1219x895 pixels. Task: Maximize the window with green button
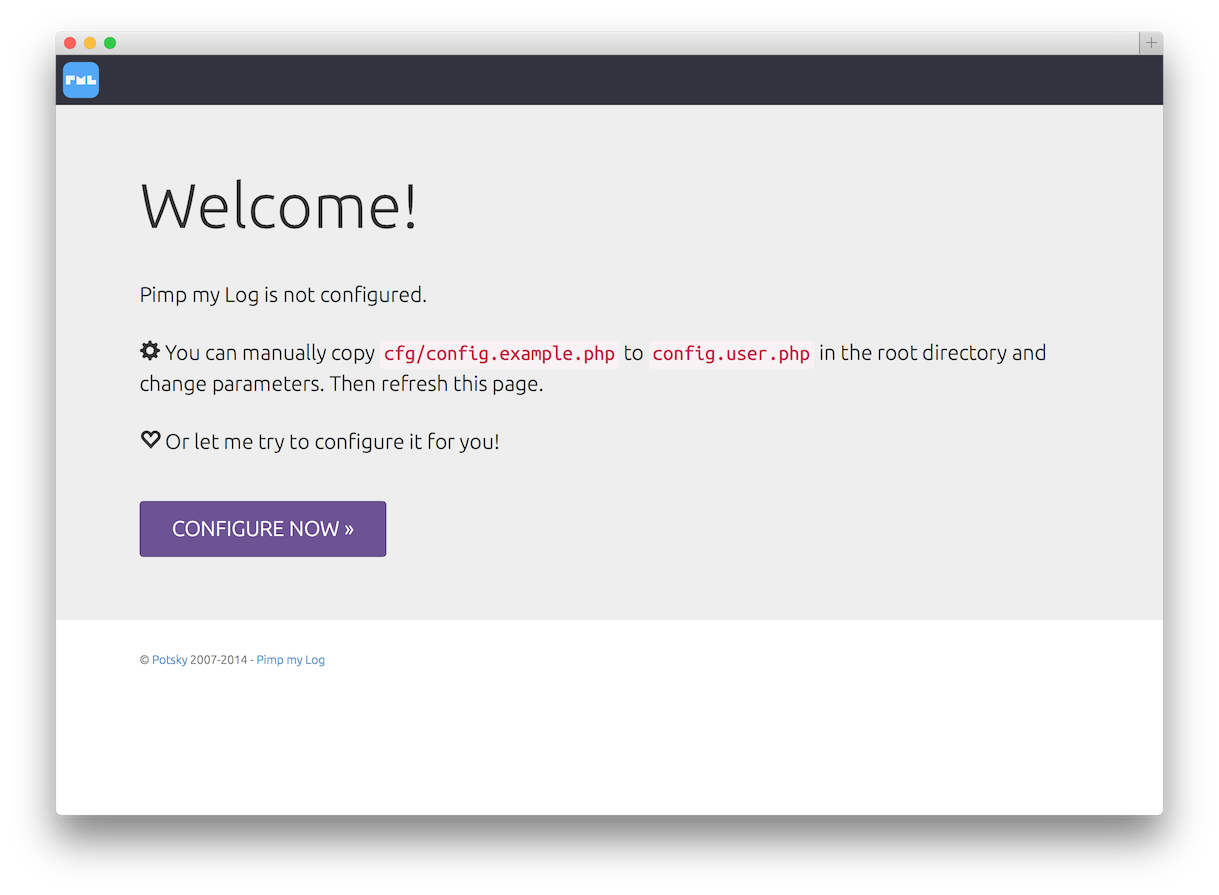coord(110,43)
